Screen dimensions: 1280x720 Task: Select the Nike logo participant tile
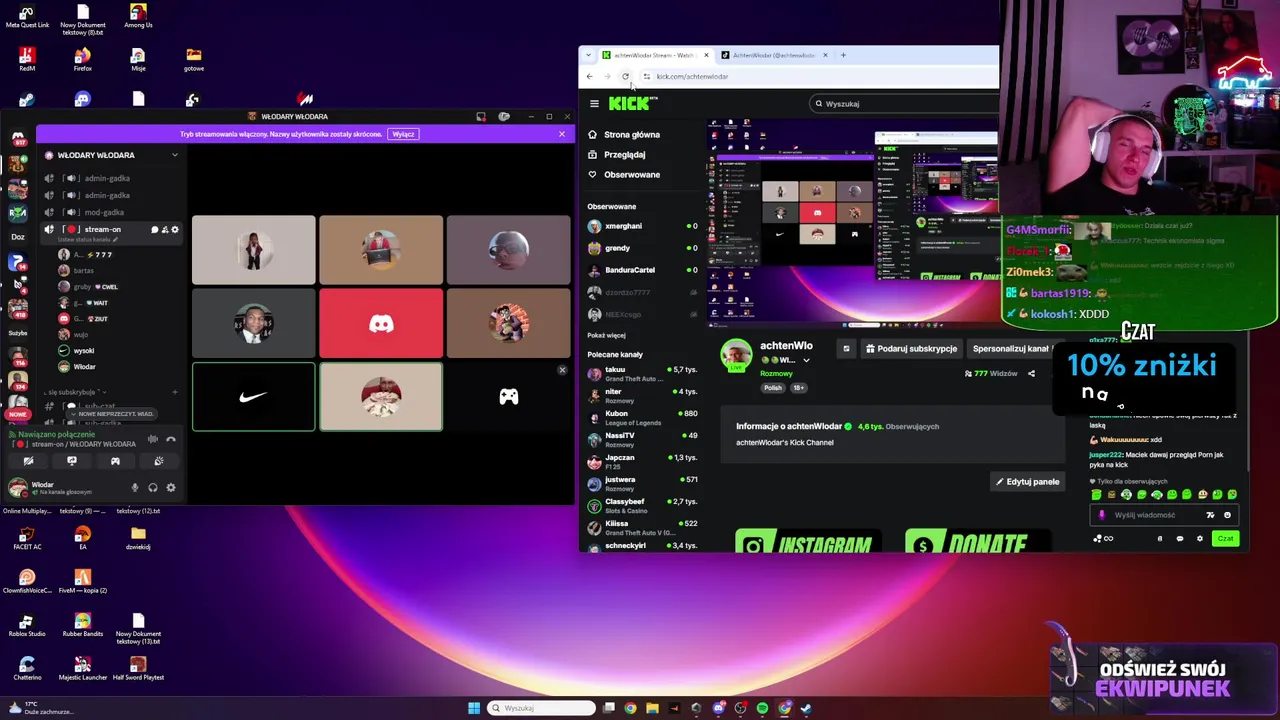[253, 397]
